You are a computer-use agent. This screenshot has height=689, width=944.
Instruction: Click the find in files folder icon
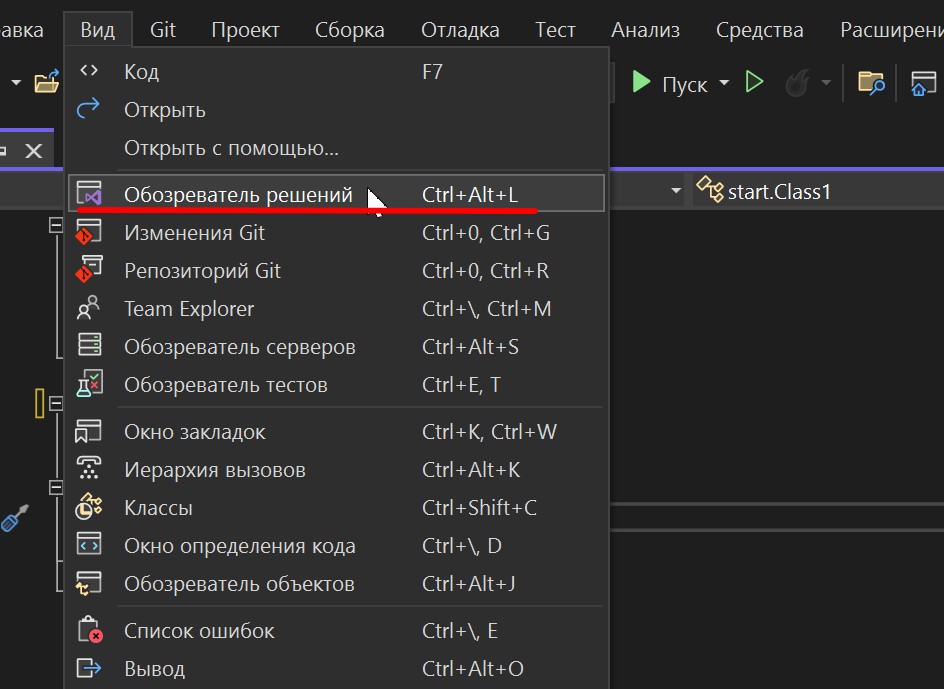point(871,83)
